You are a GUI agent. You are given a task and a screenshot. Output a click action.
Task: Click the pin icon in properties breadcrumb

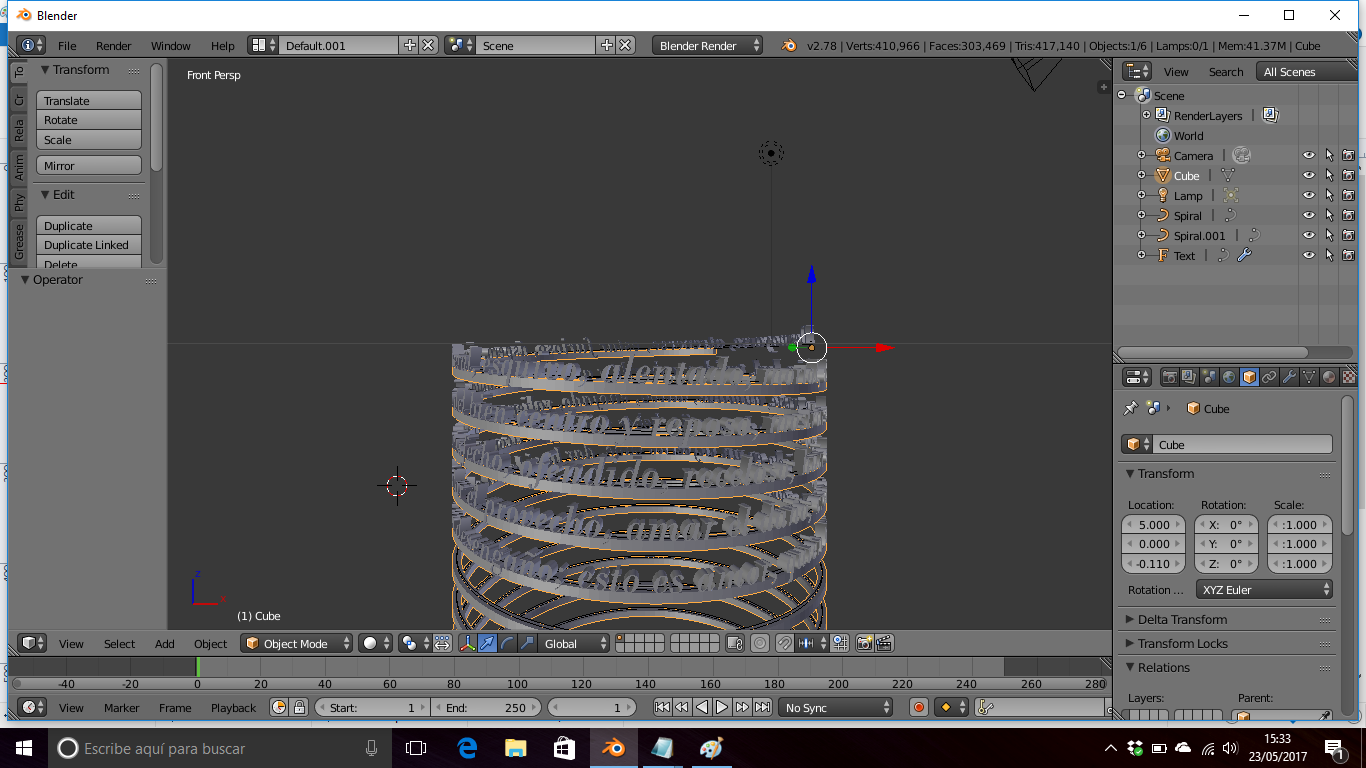pos(1131,408)
